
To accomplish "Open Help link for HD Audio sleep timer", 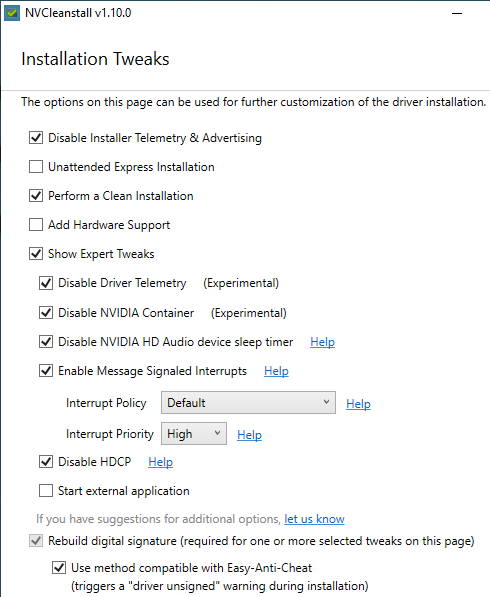I will 322,342.
